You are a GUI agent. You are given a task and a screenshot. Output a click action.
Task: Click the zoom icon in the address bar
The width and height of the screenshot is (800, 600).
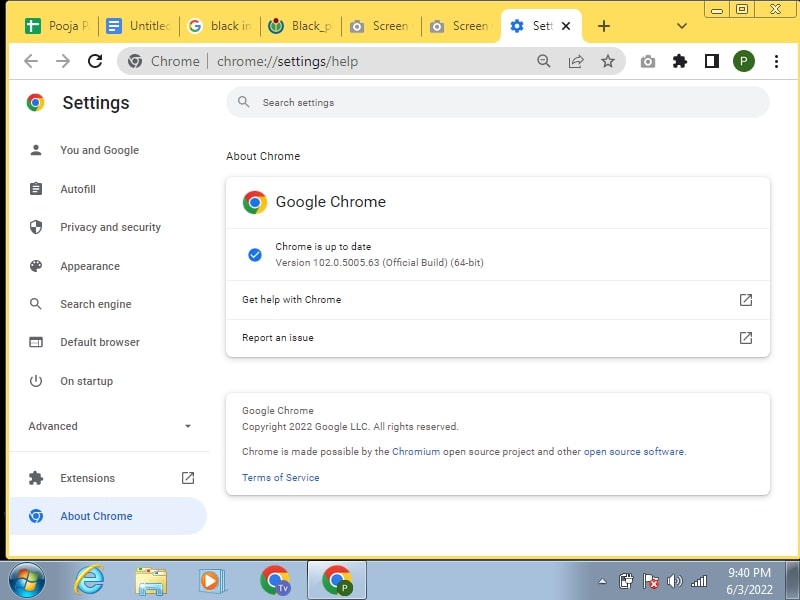tap(543, 61)
